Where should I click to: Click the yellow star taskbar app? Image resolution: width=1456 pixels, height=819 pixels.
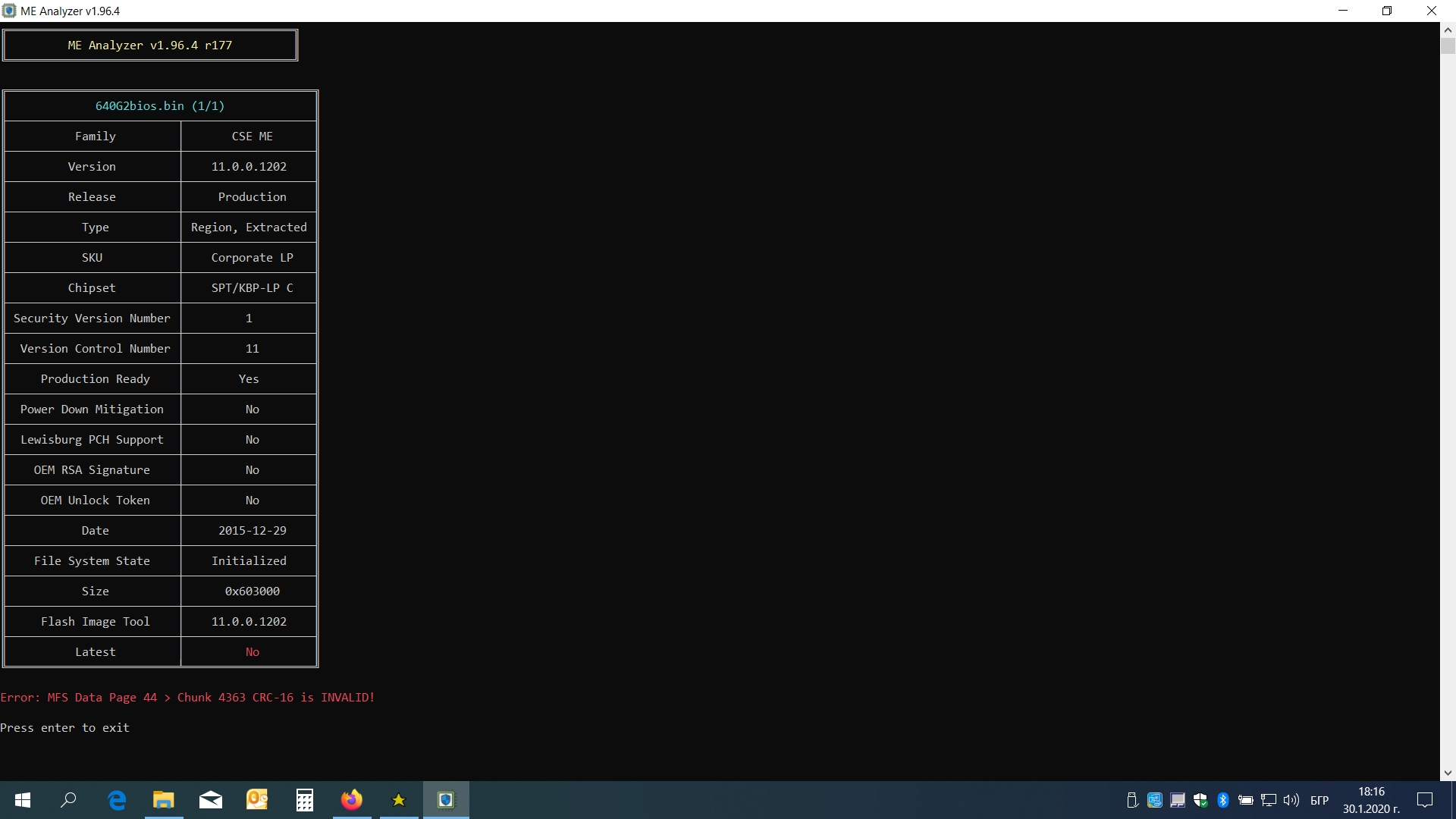(x=399, y=800)
